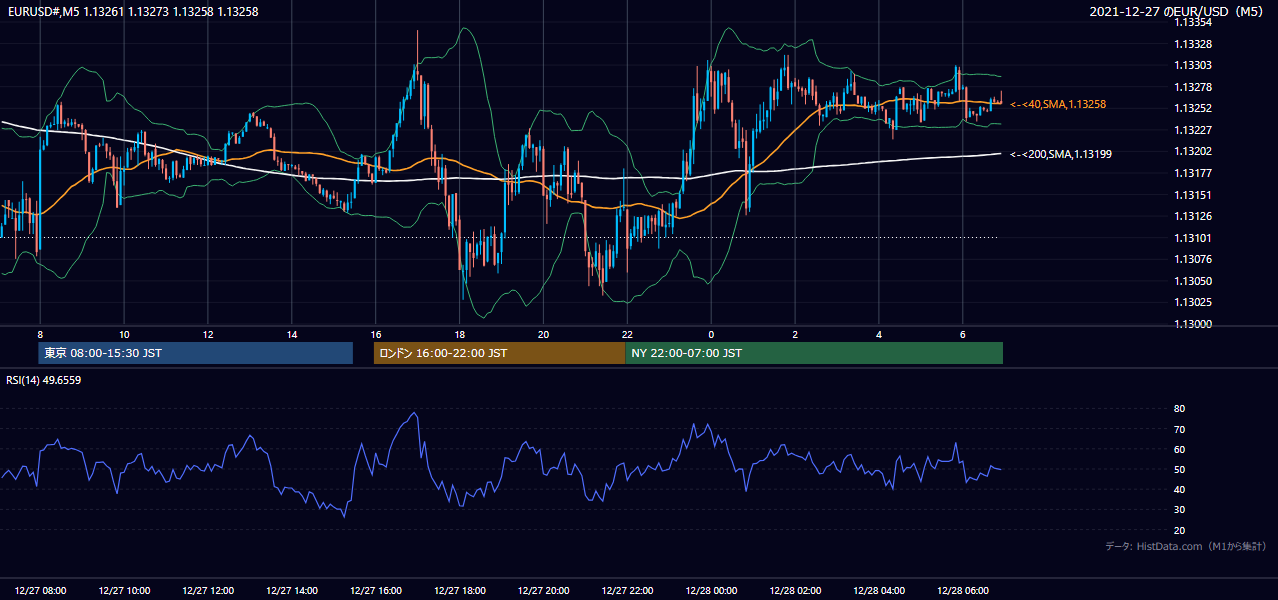This screenshot has width=1278, height=600.
Task: Click time label 12/28 06:00
Action: [x=963, y=590]
